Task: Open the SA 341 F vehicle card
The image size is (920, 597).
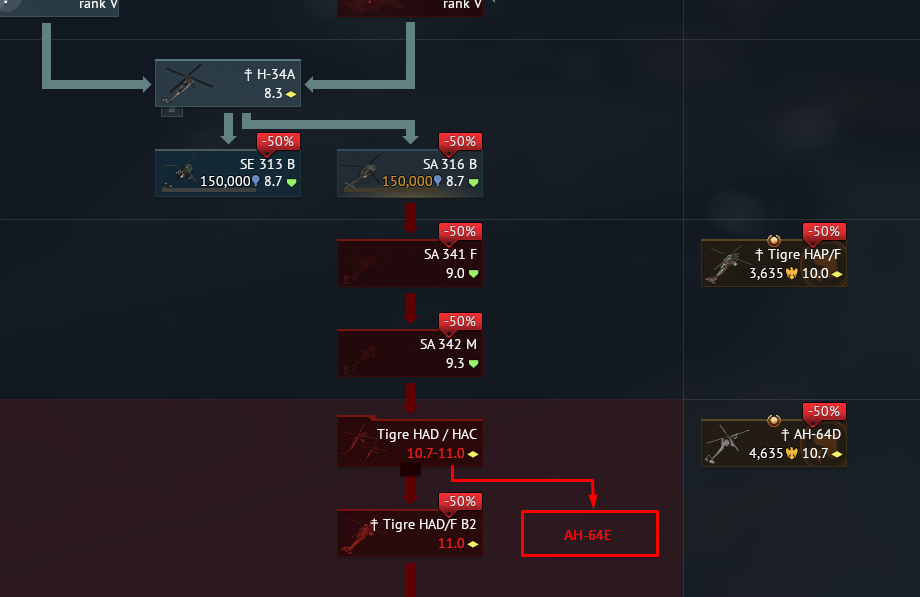Action: (x=410, y=263)
